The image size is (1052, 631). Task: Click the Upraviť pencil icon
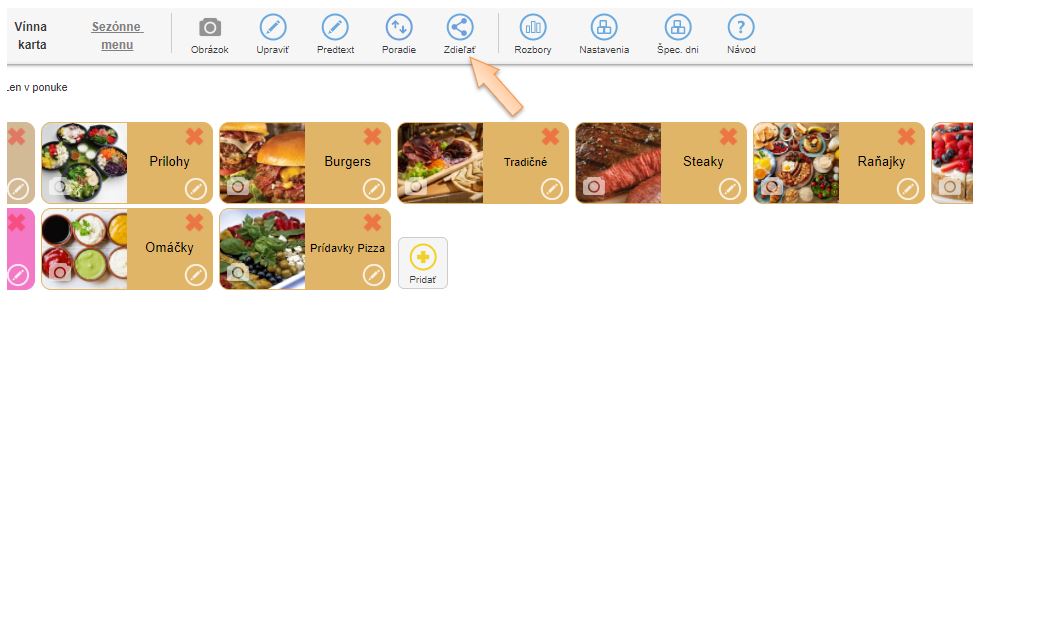click(272, 27)
